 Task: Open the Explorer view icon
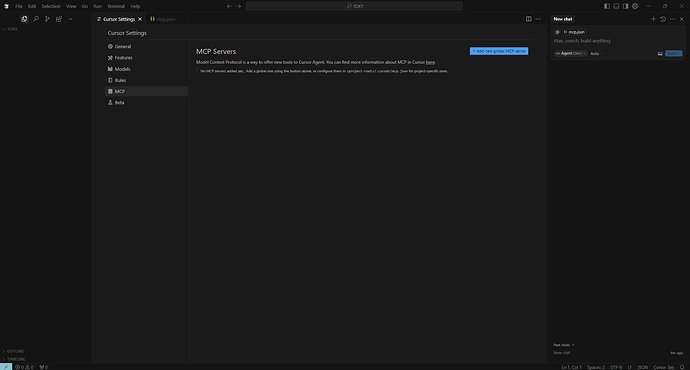[x=24, y=19]
